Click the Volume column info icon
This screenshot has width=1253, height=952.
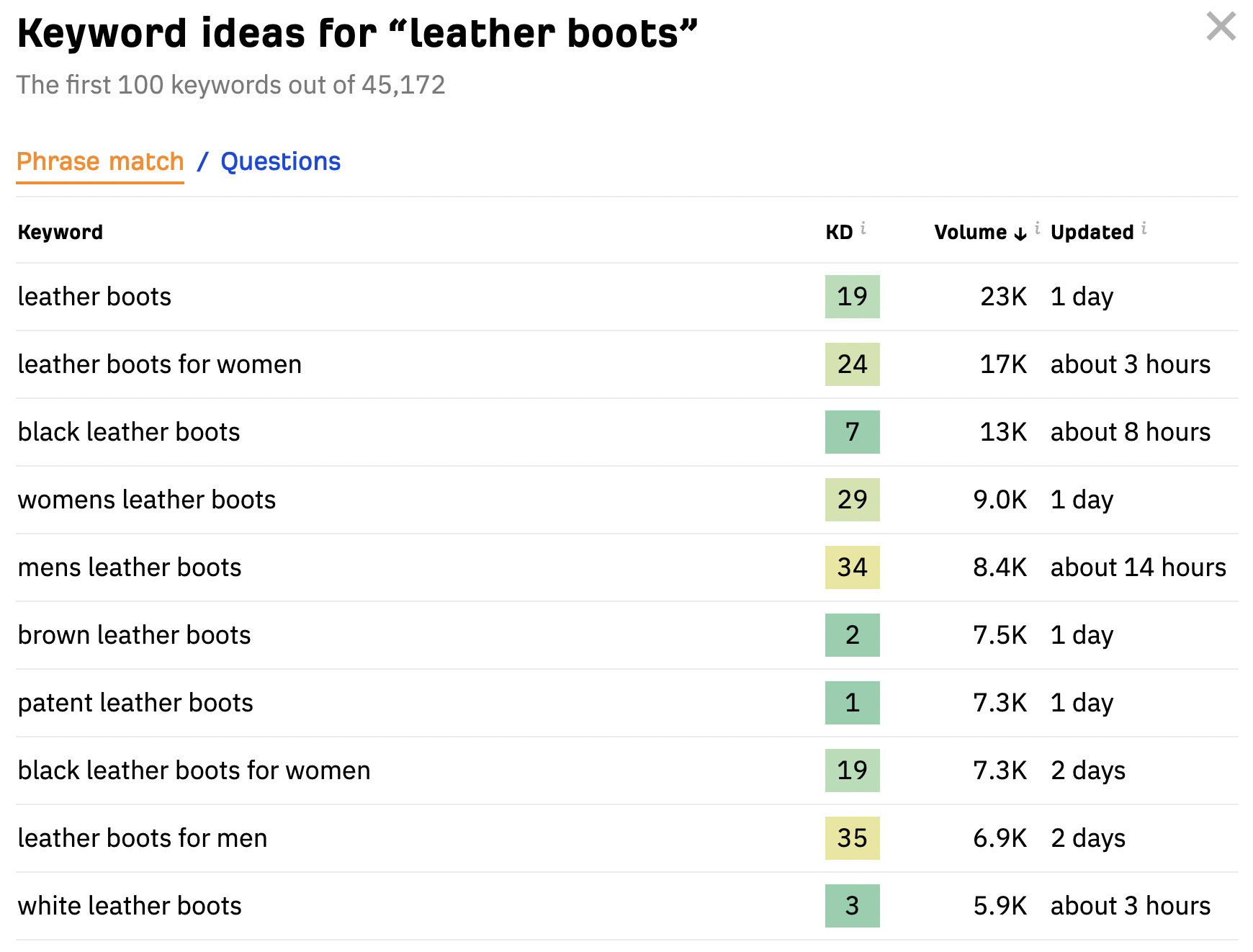(x=1037, y=227)
